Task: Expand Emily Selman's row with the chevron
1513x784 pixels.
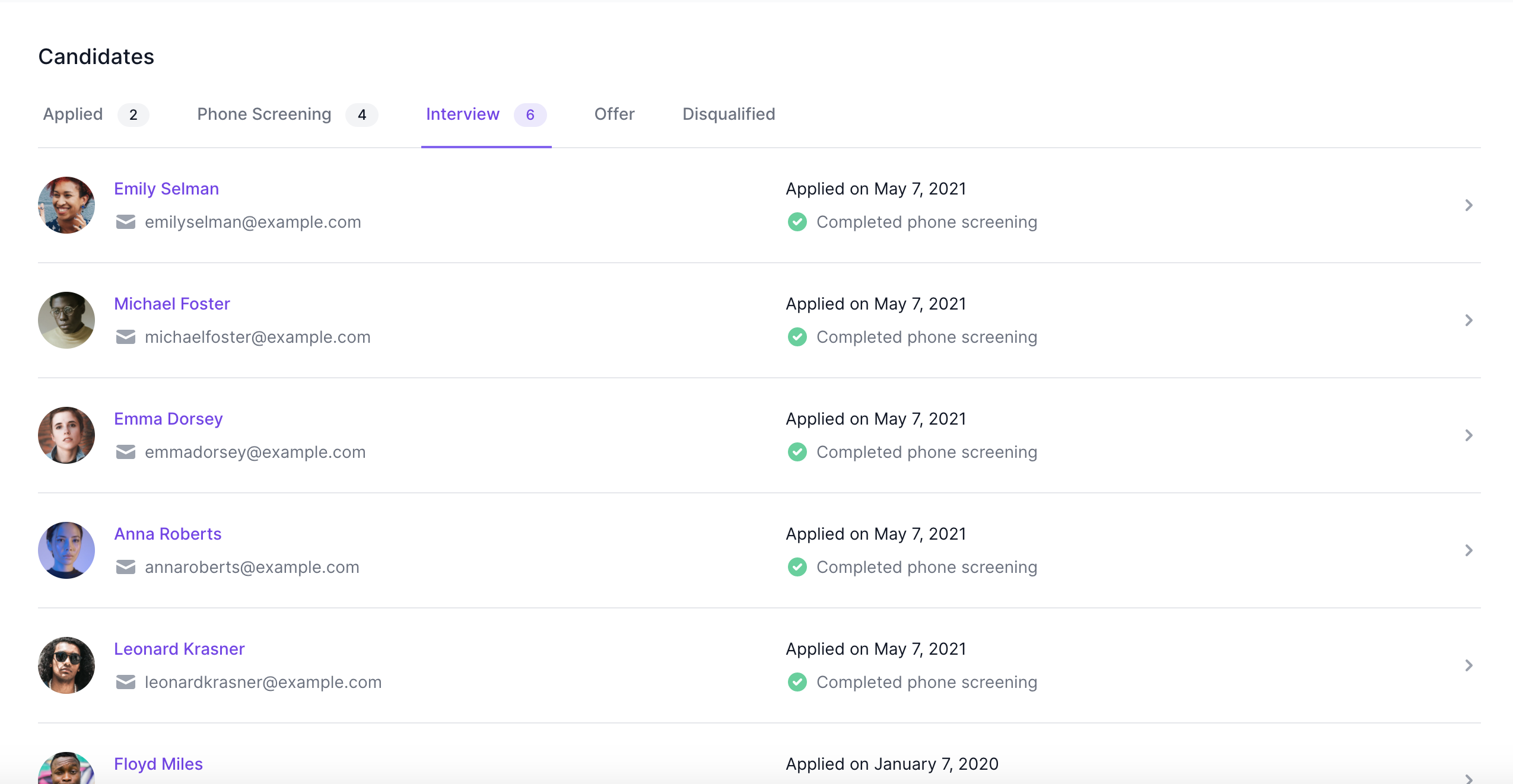Action: click(x=1469, y=205)
